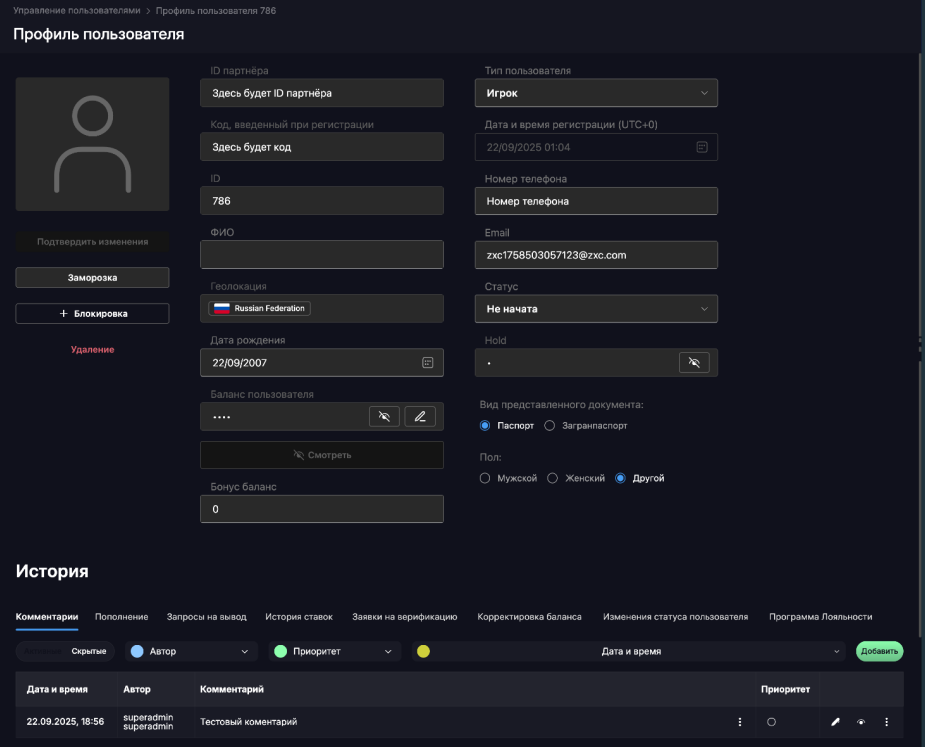Click the Заморозка button
The image size is (925, 747).
pyautogui.click(x=92, y=277)
